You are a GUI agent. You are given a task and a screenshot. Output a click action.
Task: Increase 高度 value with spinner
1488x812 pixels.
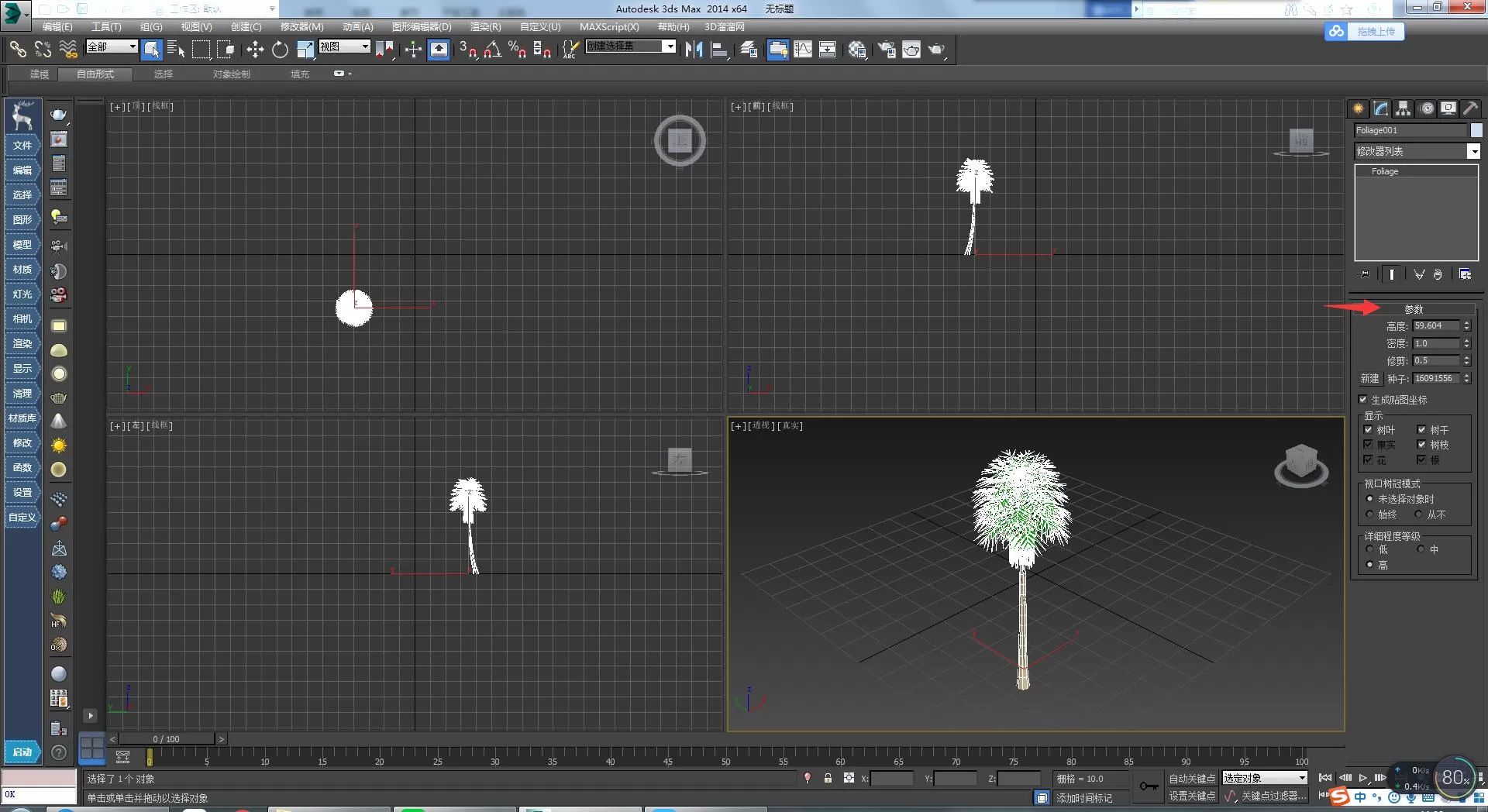[x=1467, y=323]
